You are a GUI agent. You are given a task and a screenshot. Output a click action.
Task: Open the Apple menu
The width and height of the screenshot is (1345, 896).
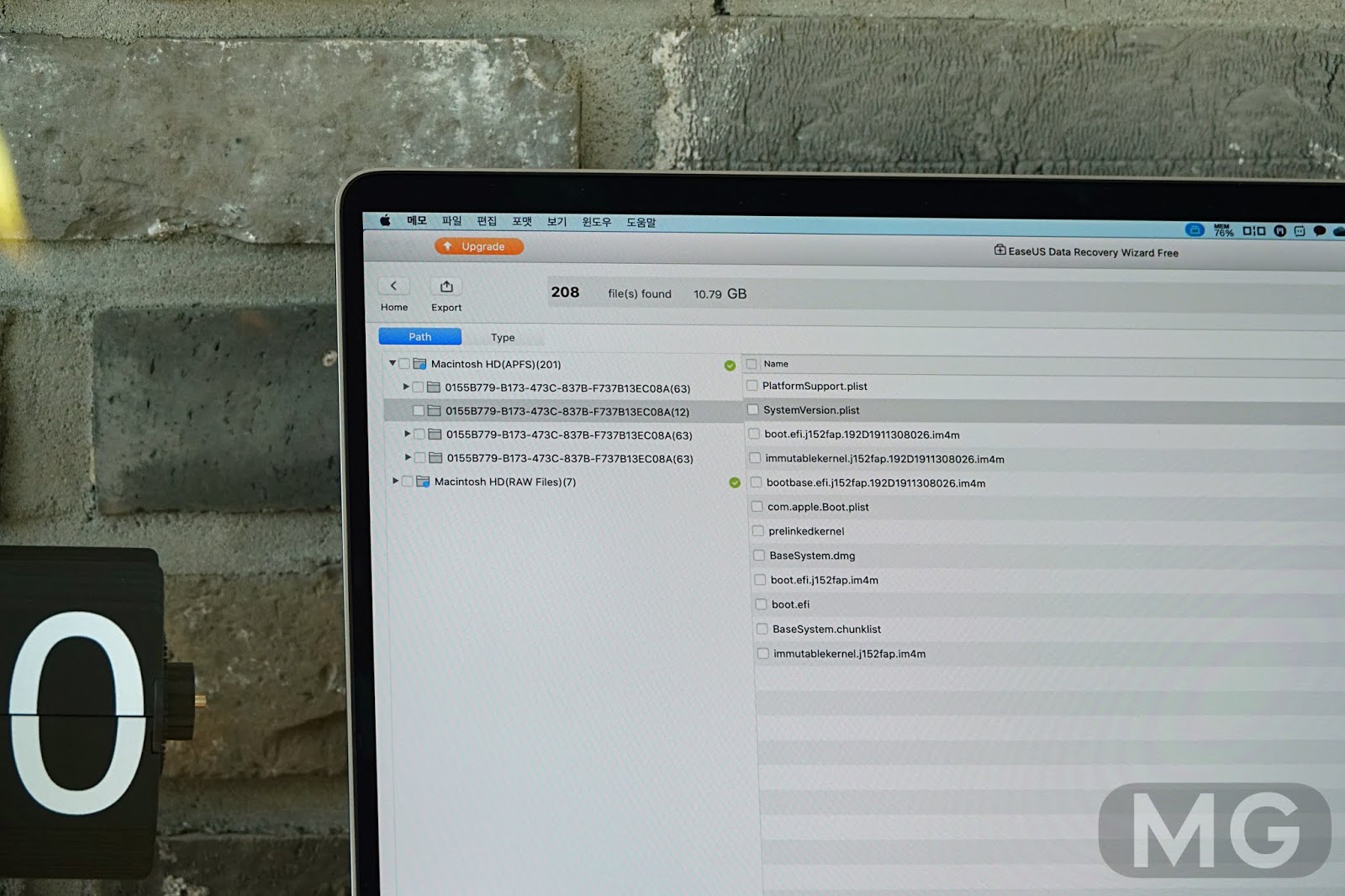click(x=385, y=220)
